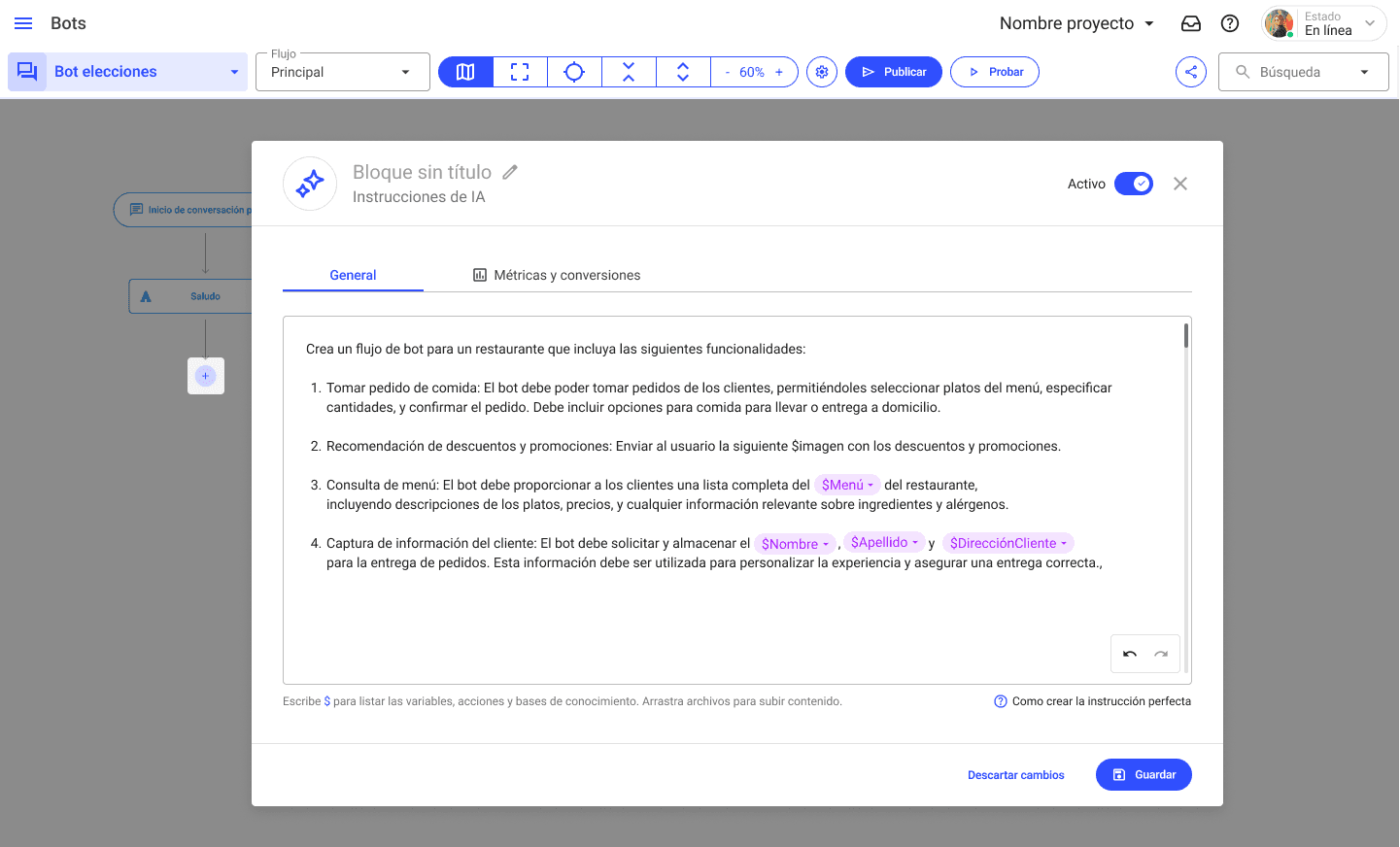Open the hamburger navigation menu

pos(23,23)
